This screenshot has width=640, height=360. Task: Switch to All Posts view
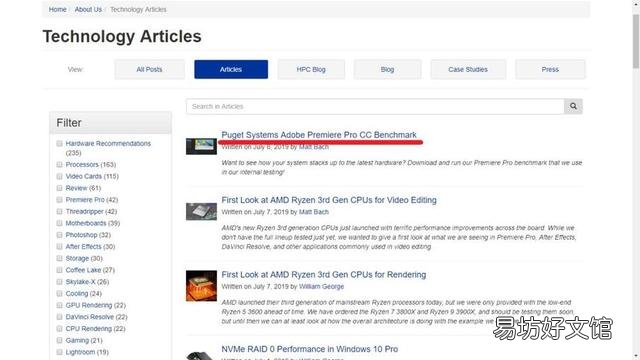point(149,69)
